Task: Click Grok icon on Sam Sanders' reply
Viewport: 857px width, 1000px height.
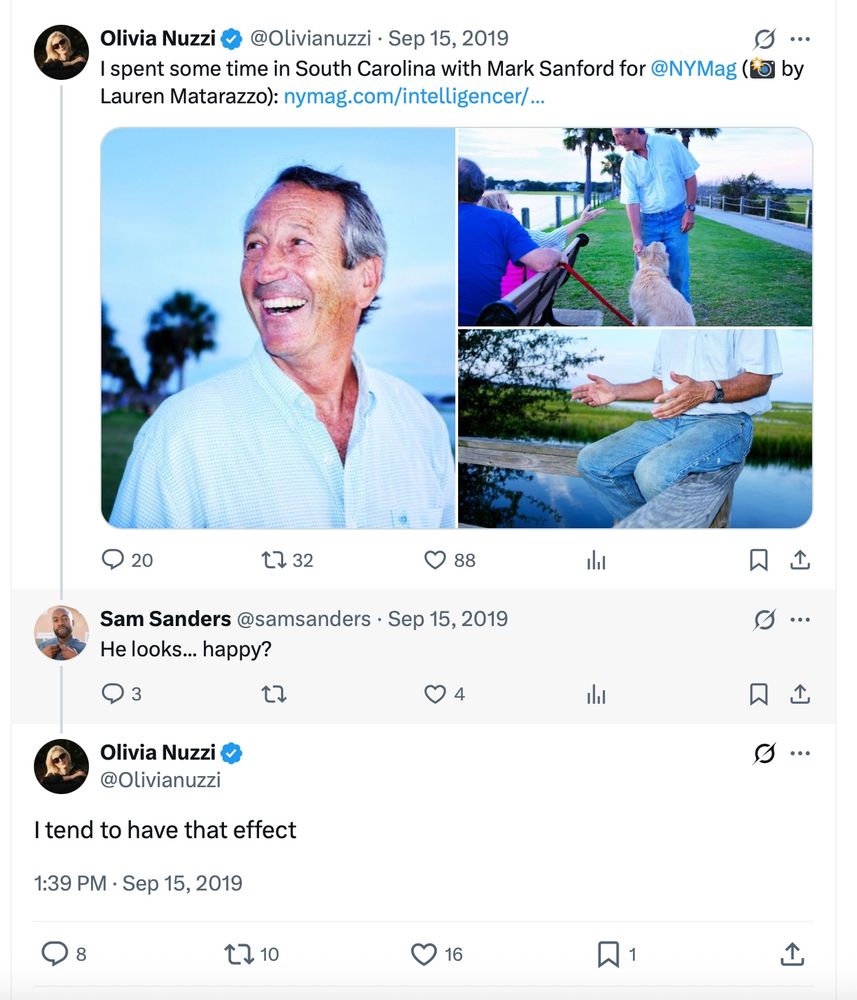Action: click(x=764, y=620)
